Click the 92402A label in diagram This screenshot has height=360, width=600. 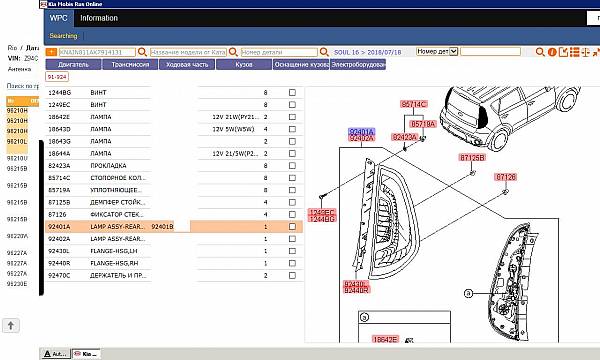362,138
